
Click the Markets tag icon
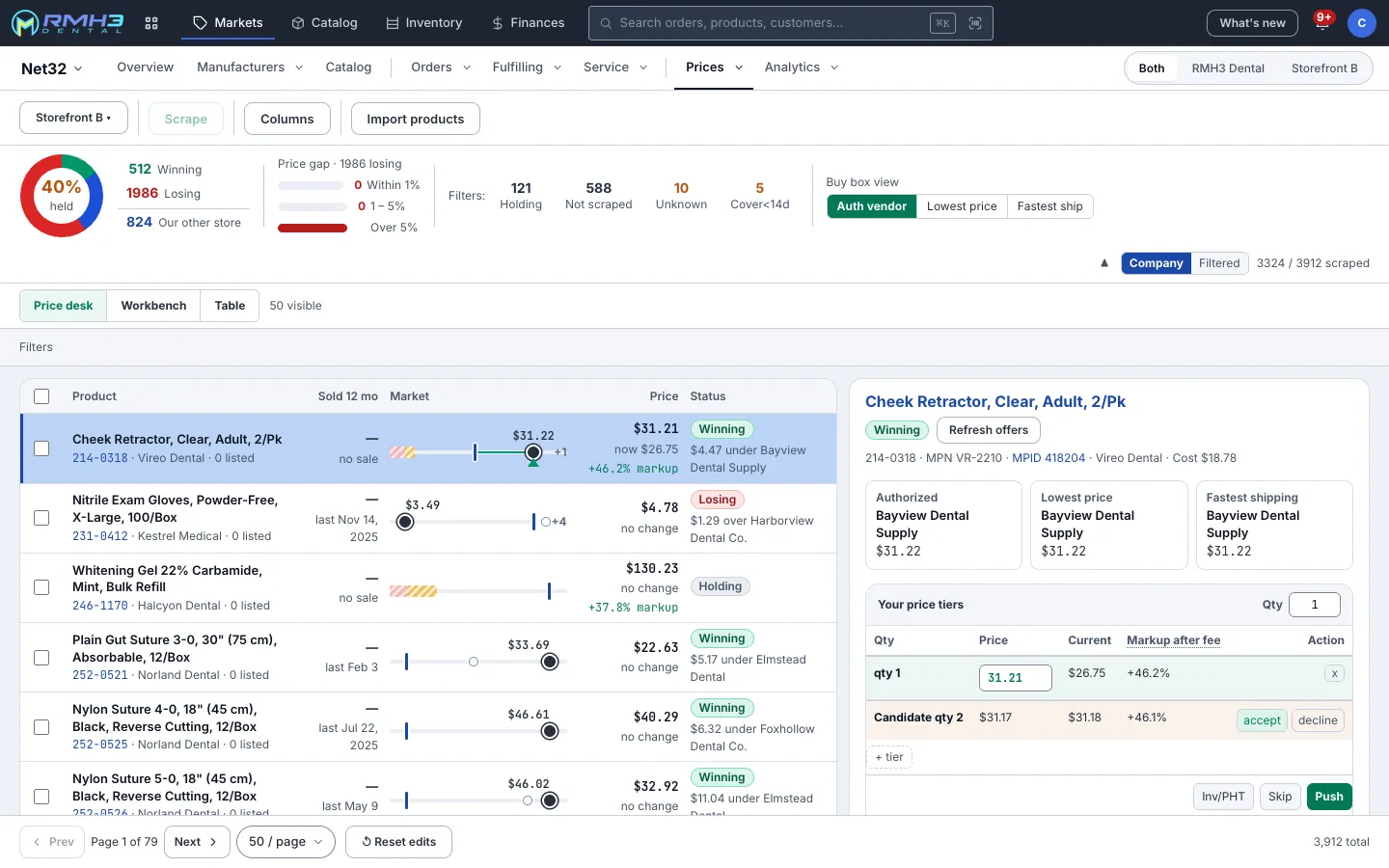pos(200,23)
